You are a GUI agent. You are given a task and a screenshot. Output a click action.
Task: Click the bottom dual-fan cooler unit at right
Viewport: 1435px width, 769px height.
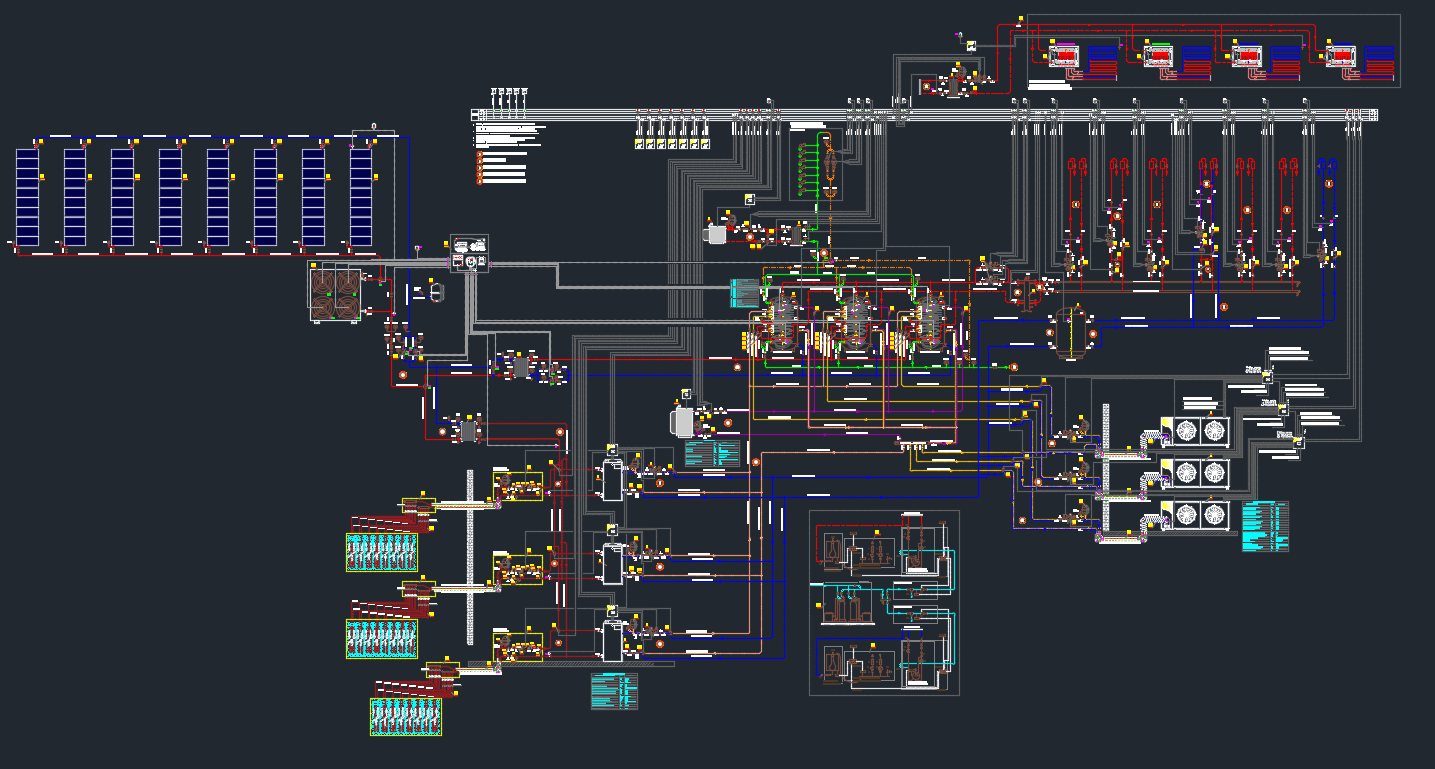1200,515
